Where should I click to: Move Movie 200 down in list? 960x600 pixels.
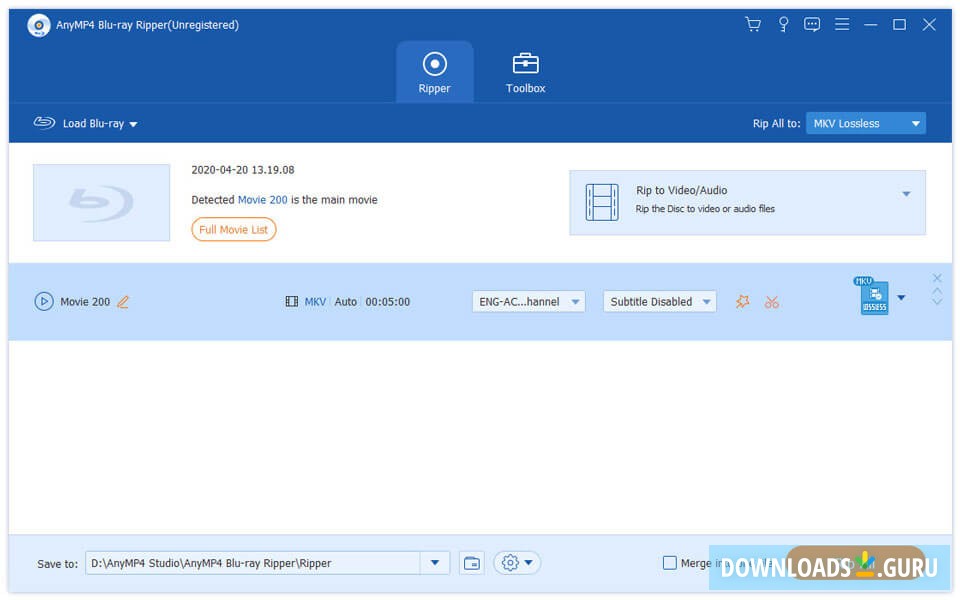(937, 302)
